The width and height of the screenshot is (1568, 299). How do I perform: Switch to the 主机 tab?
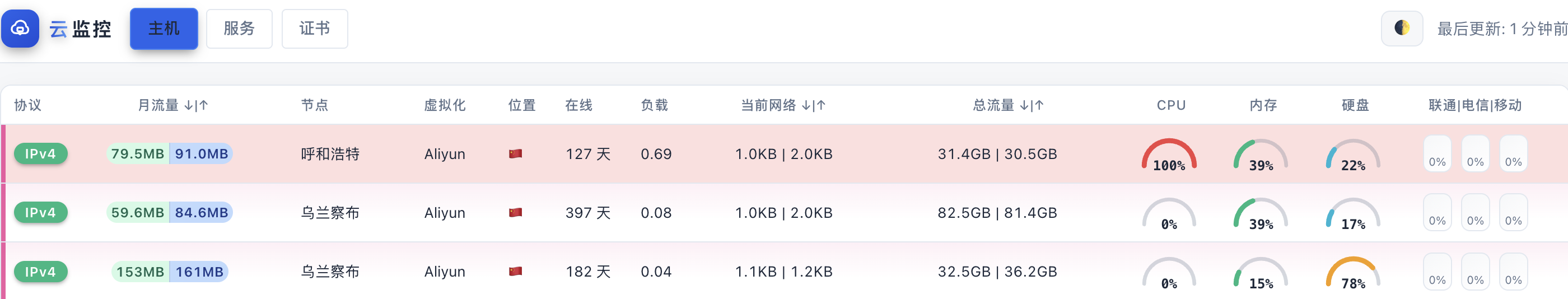pyautogui.click(x=164, y=29)
